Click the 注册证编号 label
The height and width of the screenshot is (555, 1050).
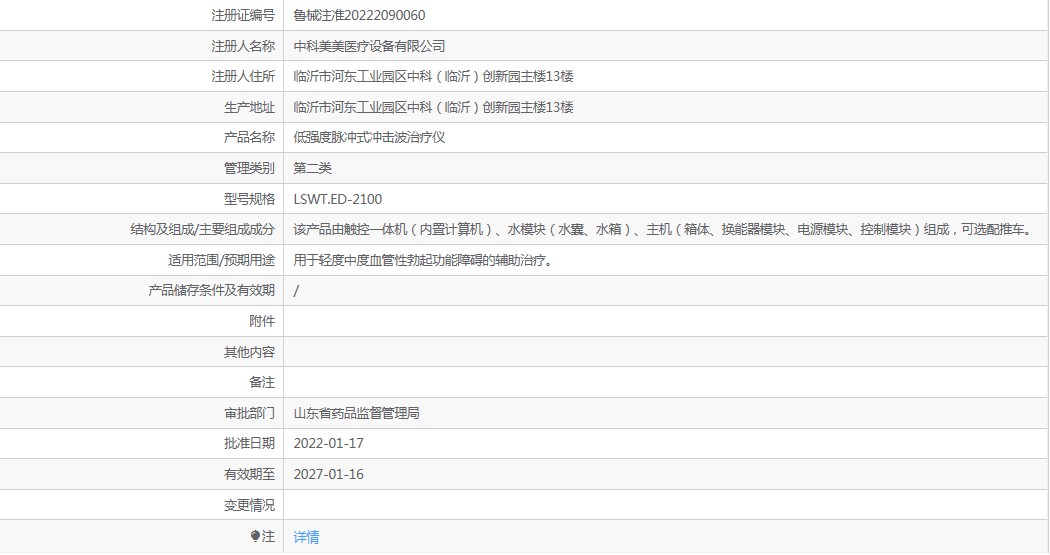(243, 15)
